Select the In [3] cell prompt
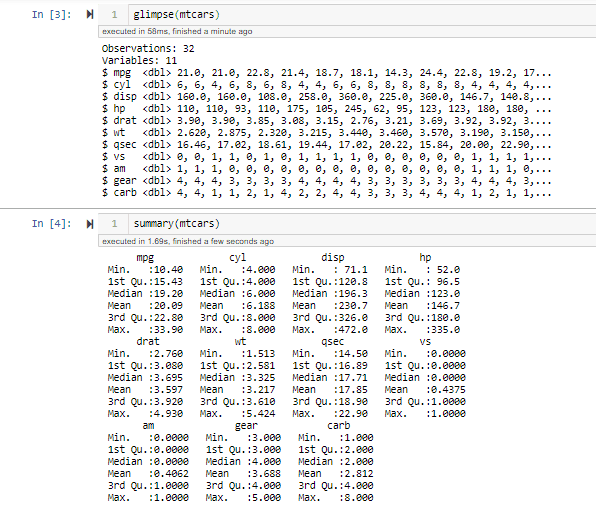 point(51,14)
